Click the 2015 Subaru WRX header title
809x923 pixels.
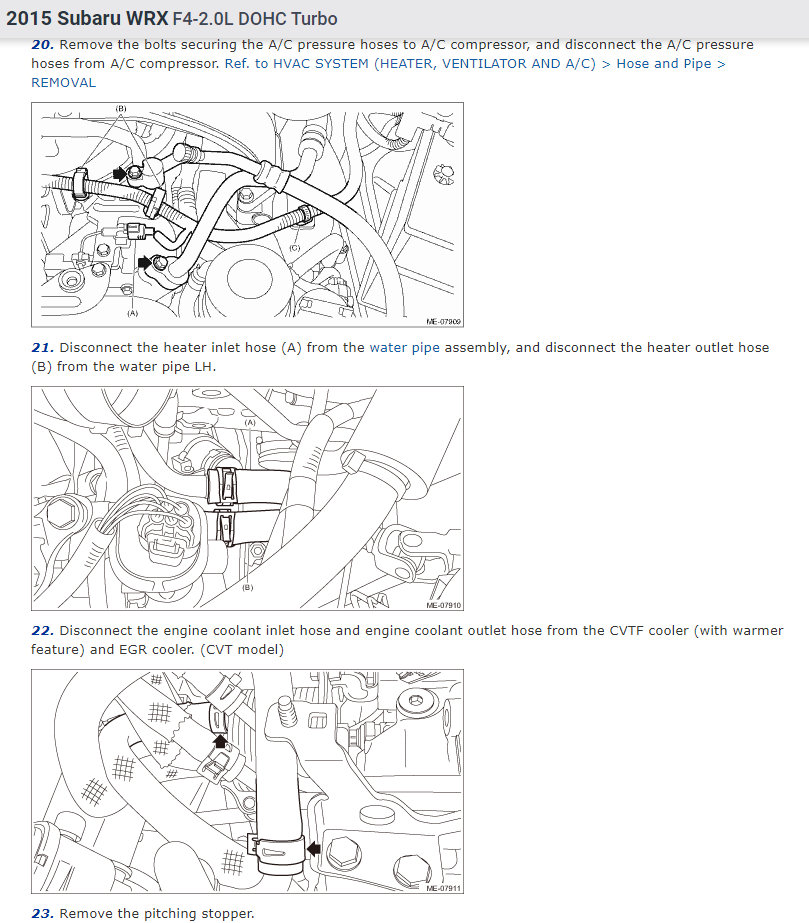87,18
